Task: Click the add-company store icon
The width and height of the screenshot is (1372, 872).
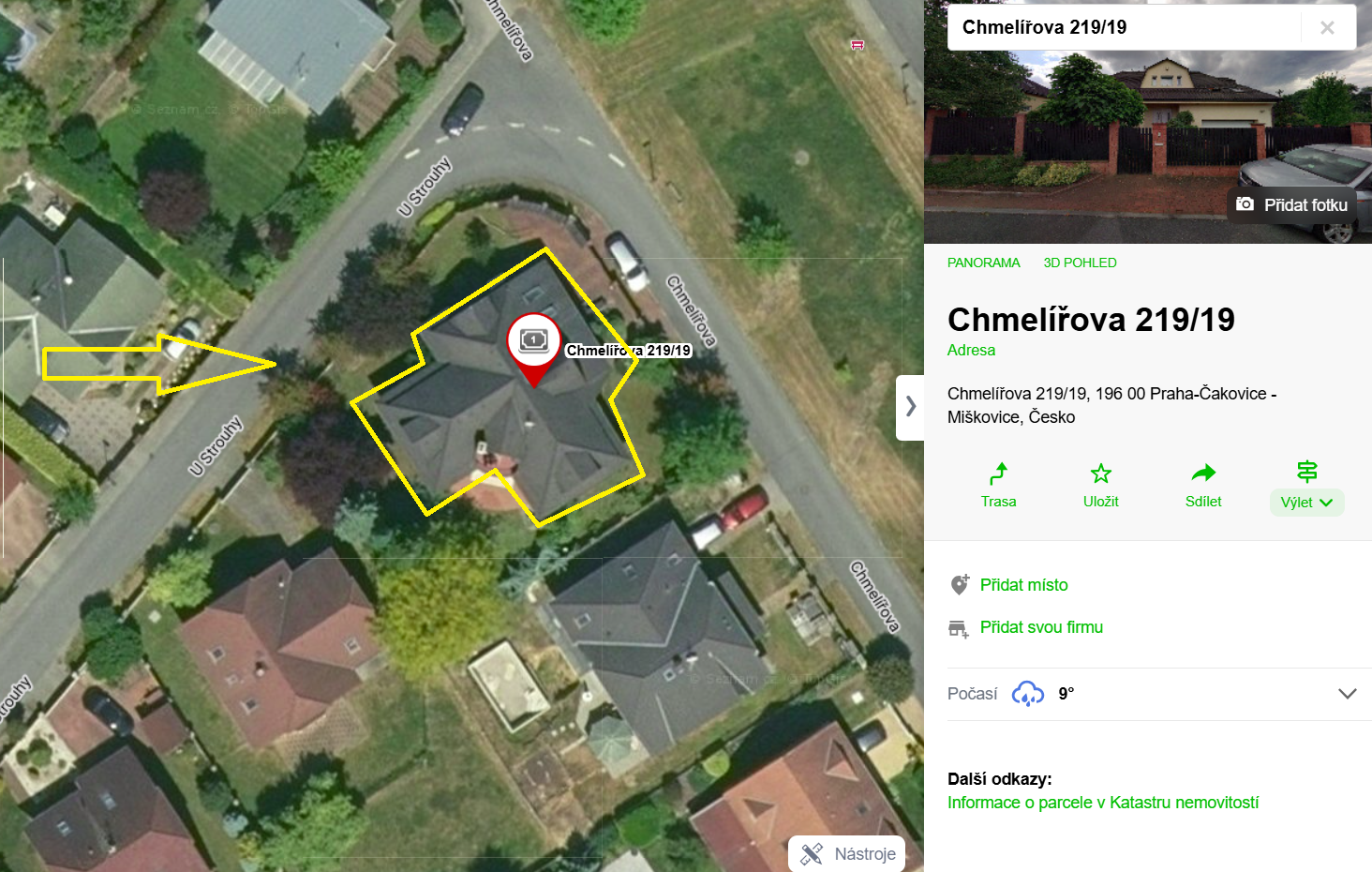Action: tap(958, 628)
